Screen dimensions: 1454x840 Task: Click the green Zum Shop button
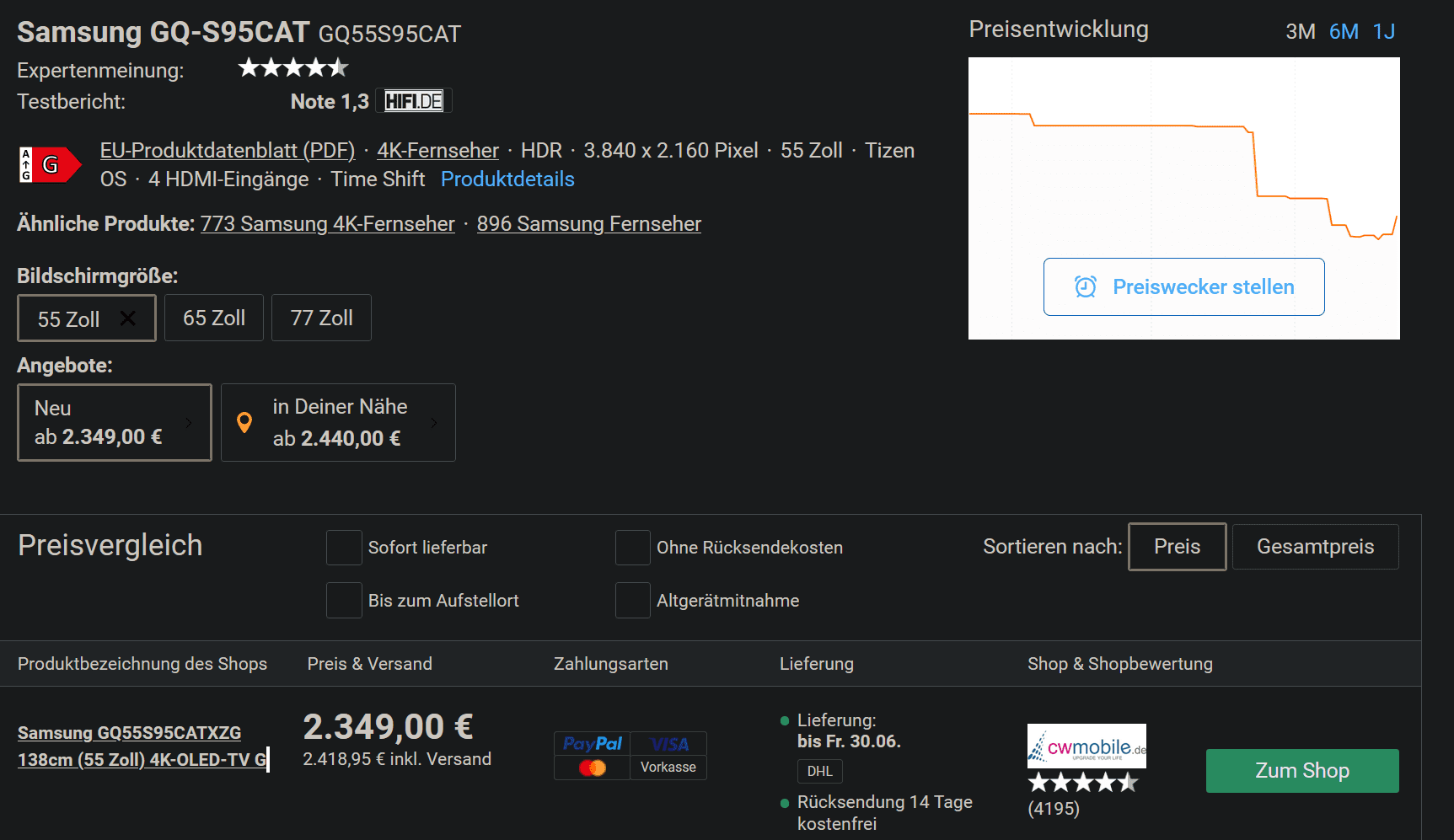click(1302, 771)
